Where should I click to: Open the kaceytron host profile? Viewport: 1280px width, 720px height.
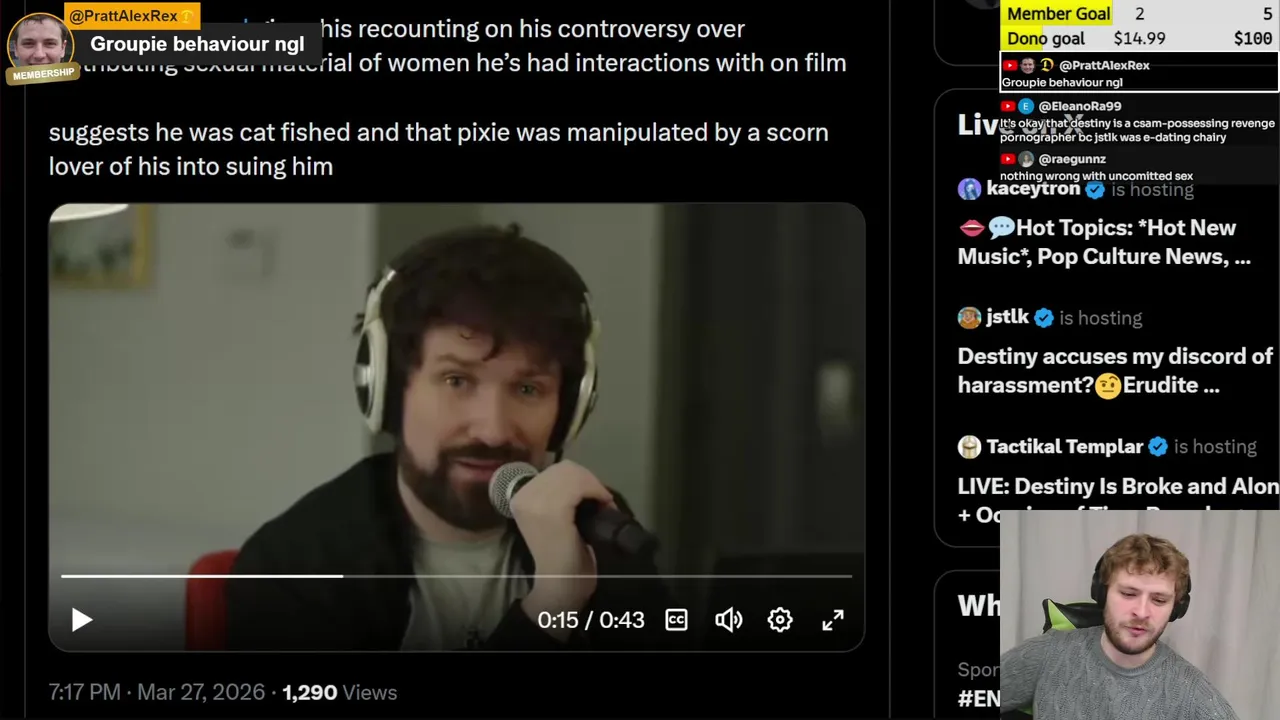pyautogui.click(x=1033, y=189)
